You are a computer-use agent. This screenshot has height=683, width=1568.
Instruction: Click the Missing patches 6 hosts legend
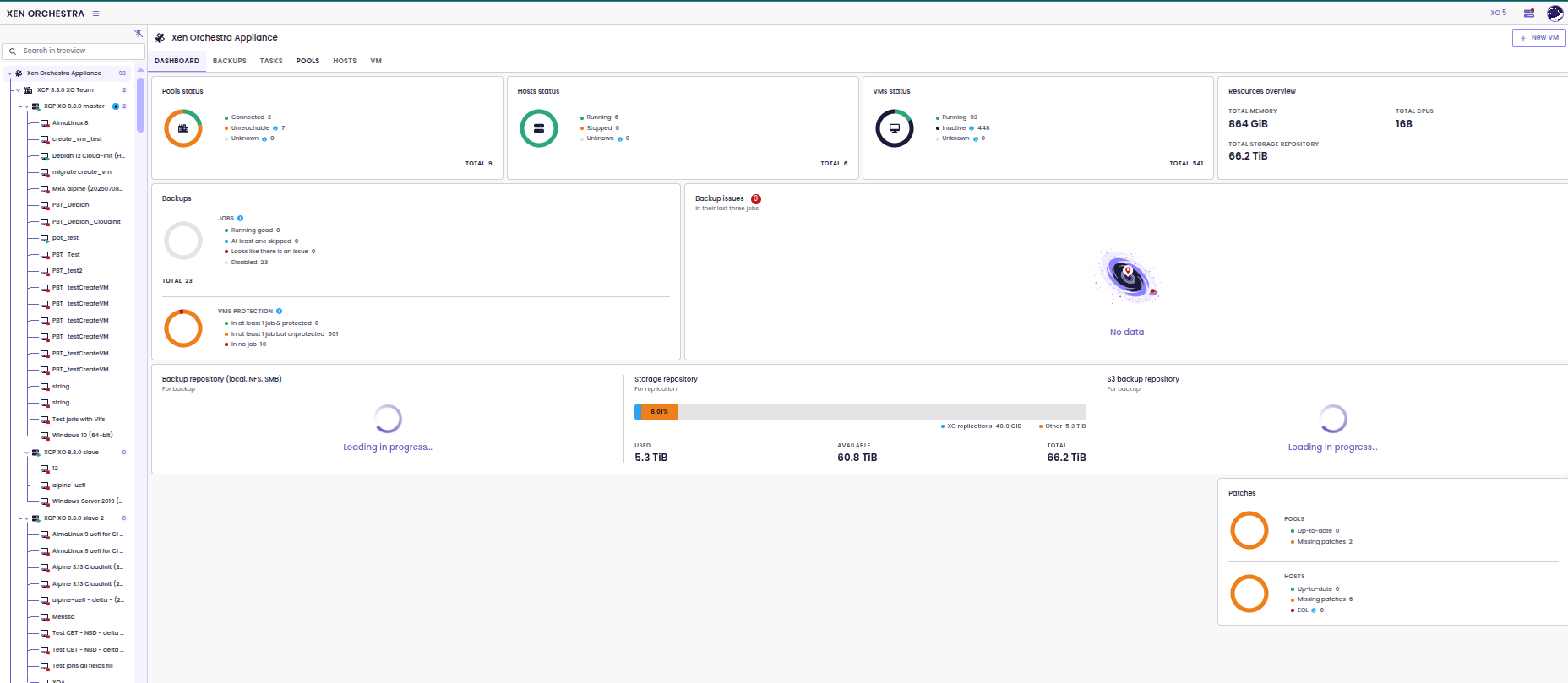pyautogui.click(x=1321, y=599)
